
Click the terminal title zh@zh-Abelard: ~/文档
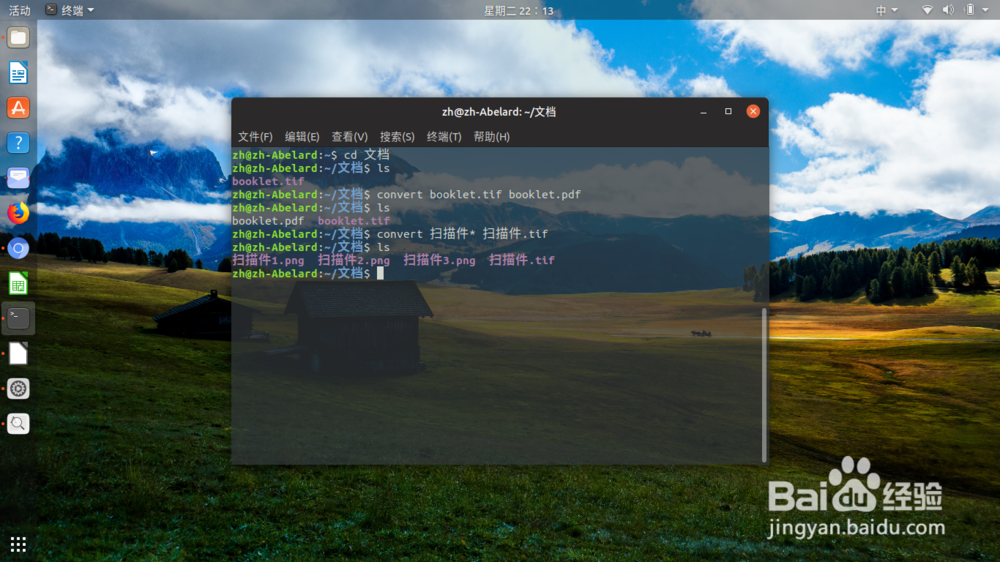pyautogui.click(x=499, y=112)
